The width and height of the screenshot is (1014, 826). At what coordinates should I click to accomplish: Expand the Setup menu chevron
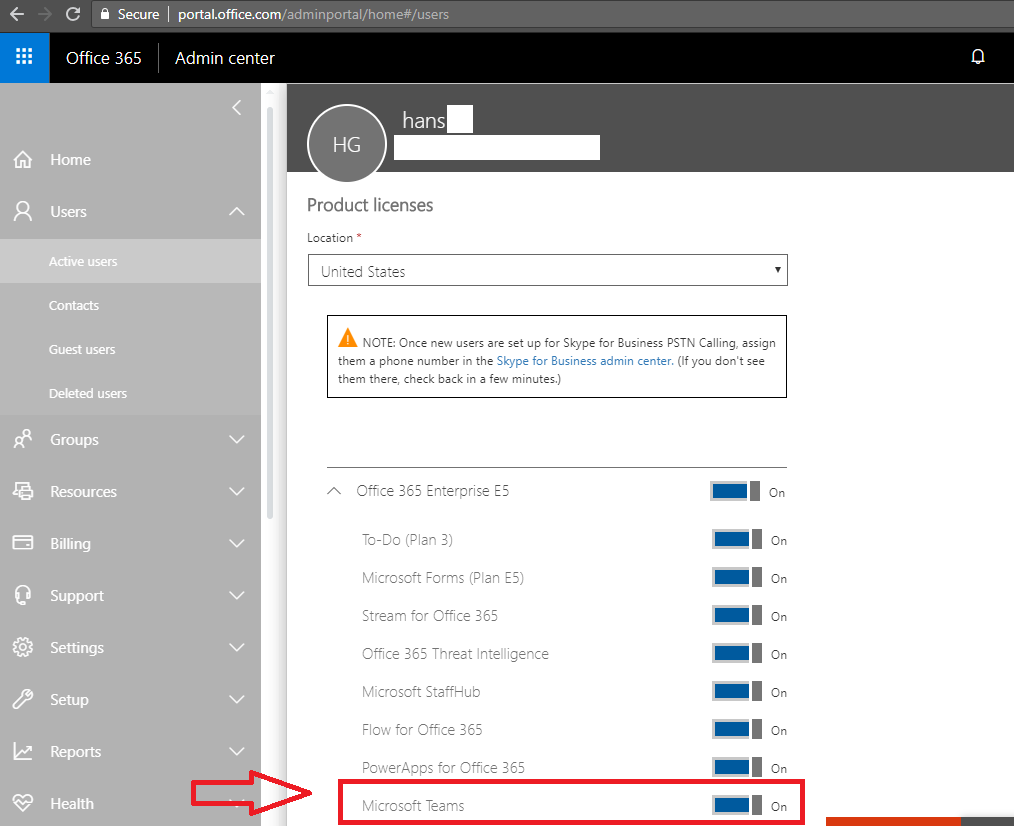coord(237,699)
